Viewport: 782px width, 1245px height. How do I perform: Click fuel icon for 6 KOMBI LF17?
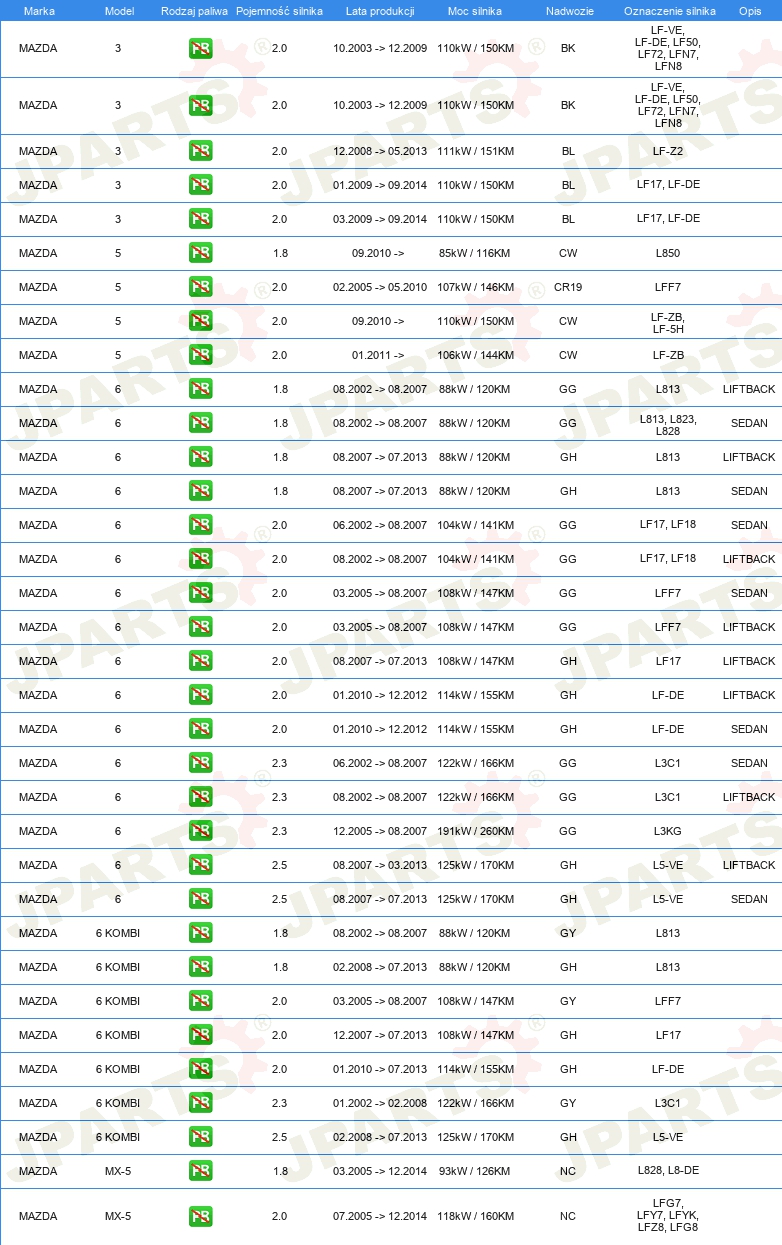(200, 1035)
